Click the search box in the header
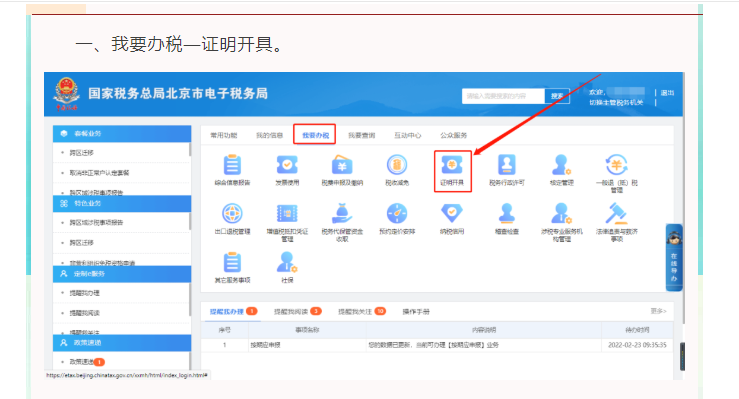This screenshot has height=399, width=739. pyautogui.click(x=503, y=96)
